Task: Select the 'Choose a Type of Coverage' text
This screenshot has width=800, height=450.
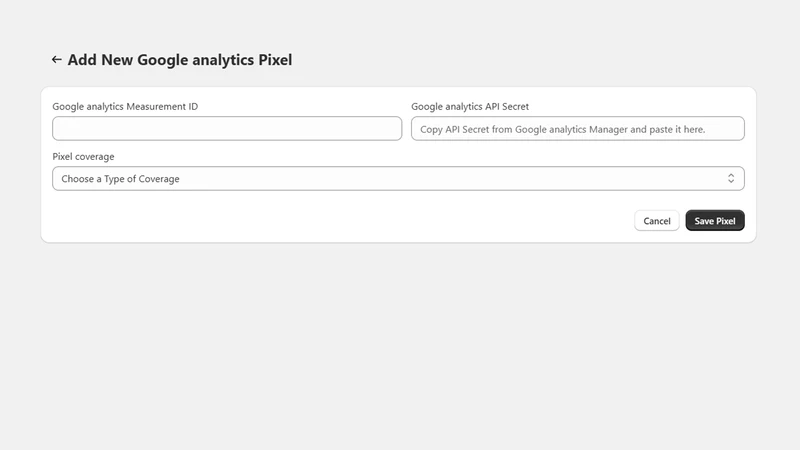Action: (120, 179)
